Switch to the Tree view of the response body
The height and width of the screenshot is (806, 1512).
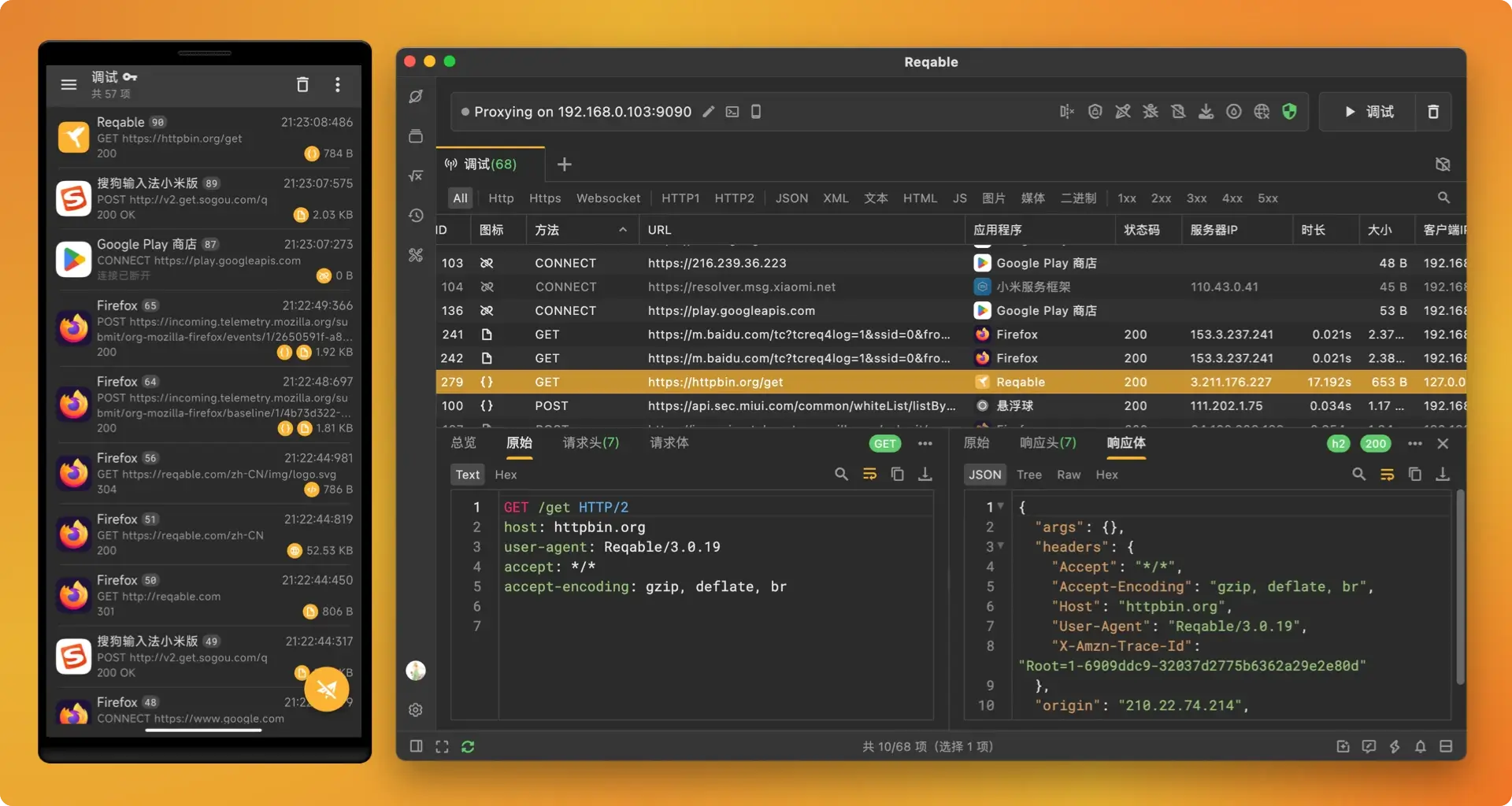pyautogui.click(x=1029, y=474)
